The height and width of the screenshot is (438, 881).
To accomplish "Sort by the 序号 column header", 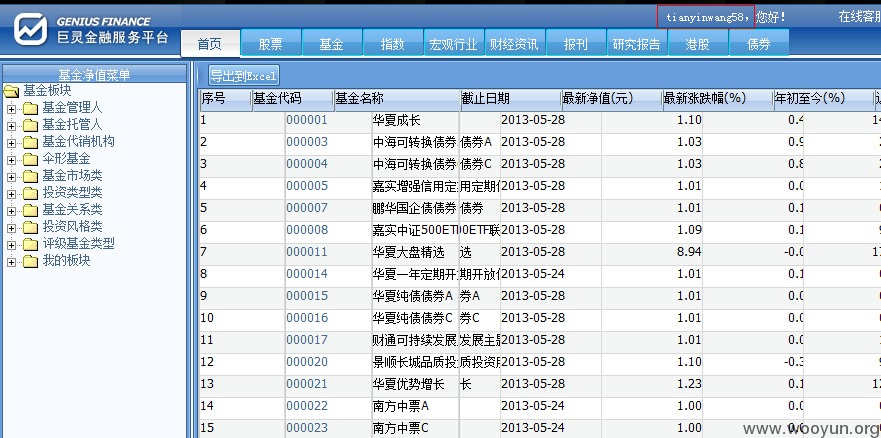I will pos(225,99).
